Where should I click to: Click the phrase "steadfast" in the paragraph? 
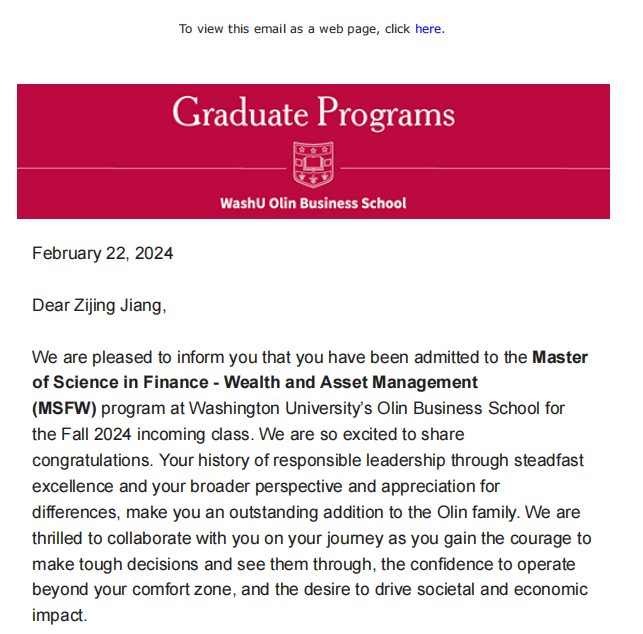click(x=549, y=460)
